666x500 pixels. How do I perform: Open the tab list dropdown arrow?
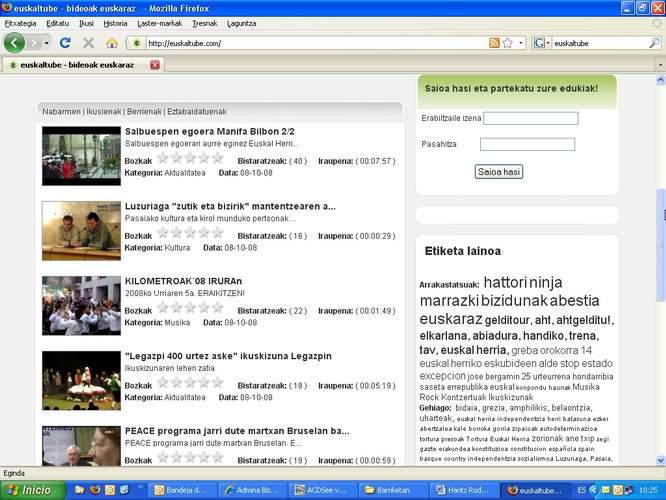[x=660, y=65]
